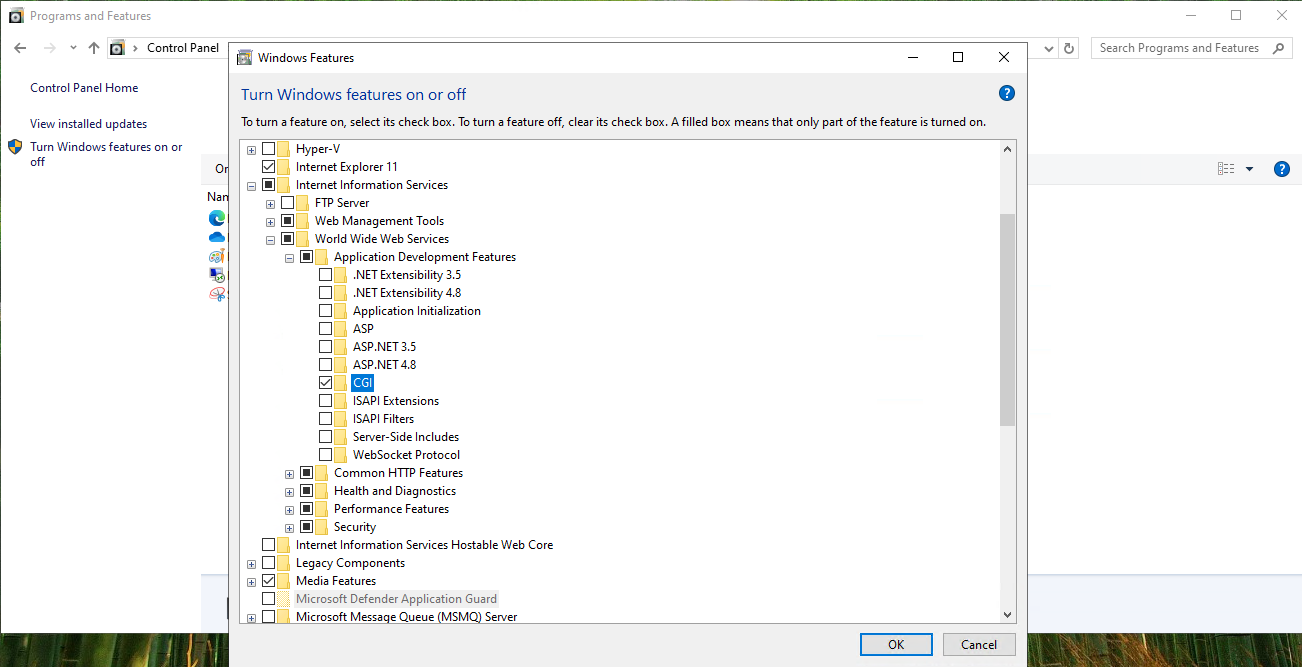The image size is (1302, 667).
Task: Select the Performance Features row
Action: tap(391, 509)
